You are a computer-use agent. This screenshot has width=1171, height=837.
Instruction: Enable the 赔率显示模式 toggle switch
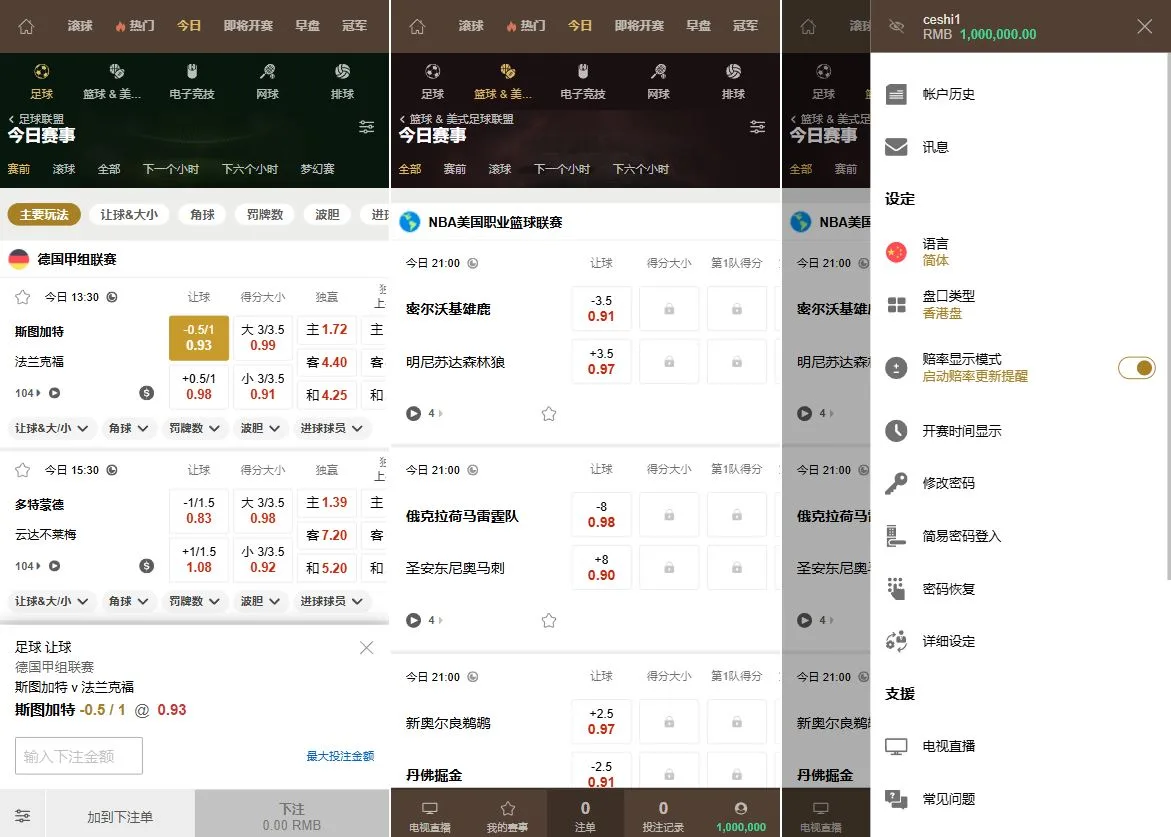(1136, 368)
